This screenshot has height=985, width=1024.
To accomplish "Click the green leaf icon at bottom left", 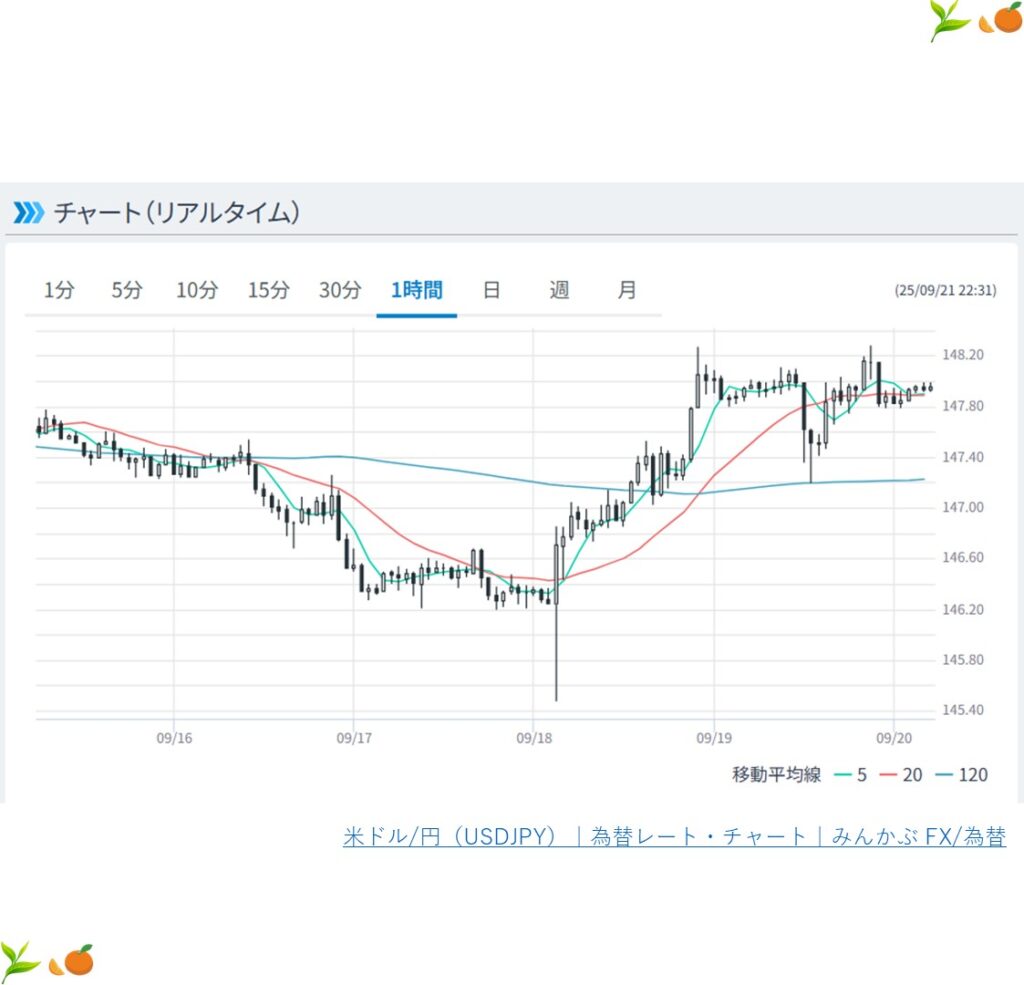I will (20, 960).
